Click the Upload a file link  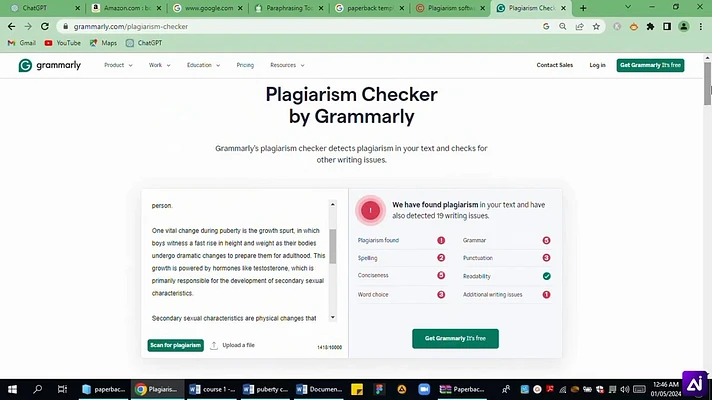tap(238, 346)
